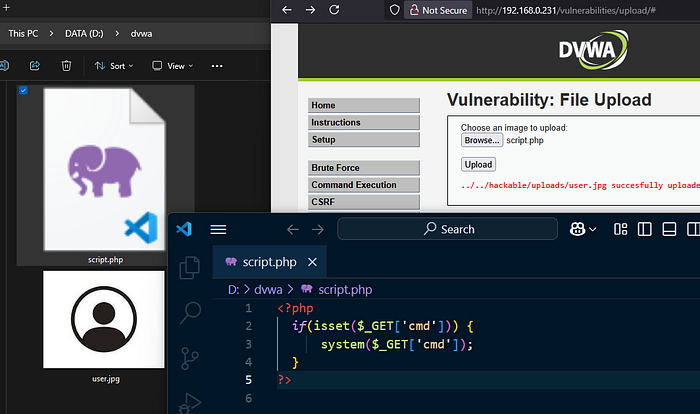The image size is (700, 414).
Task: Open Customize Layout icon in VS Code
Action: tap(621, 229)
